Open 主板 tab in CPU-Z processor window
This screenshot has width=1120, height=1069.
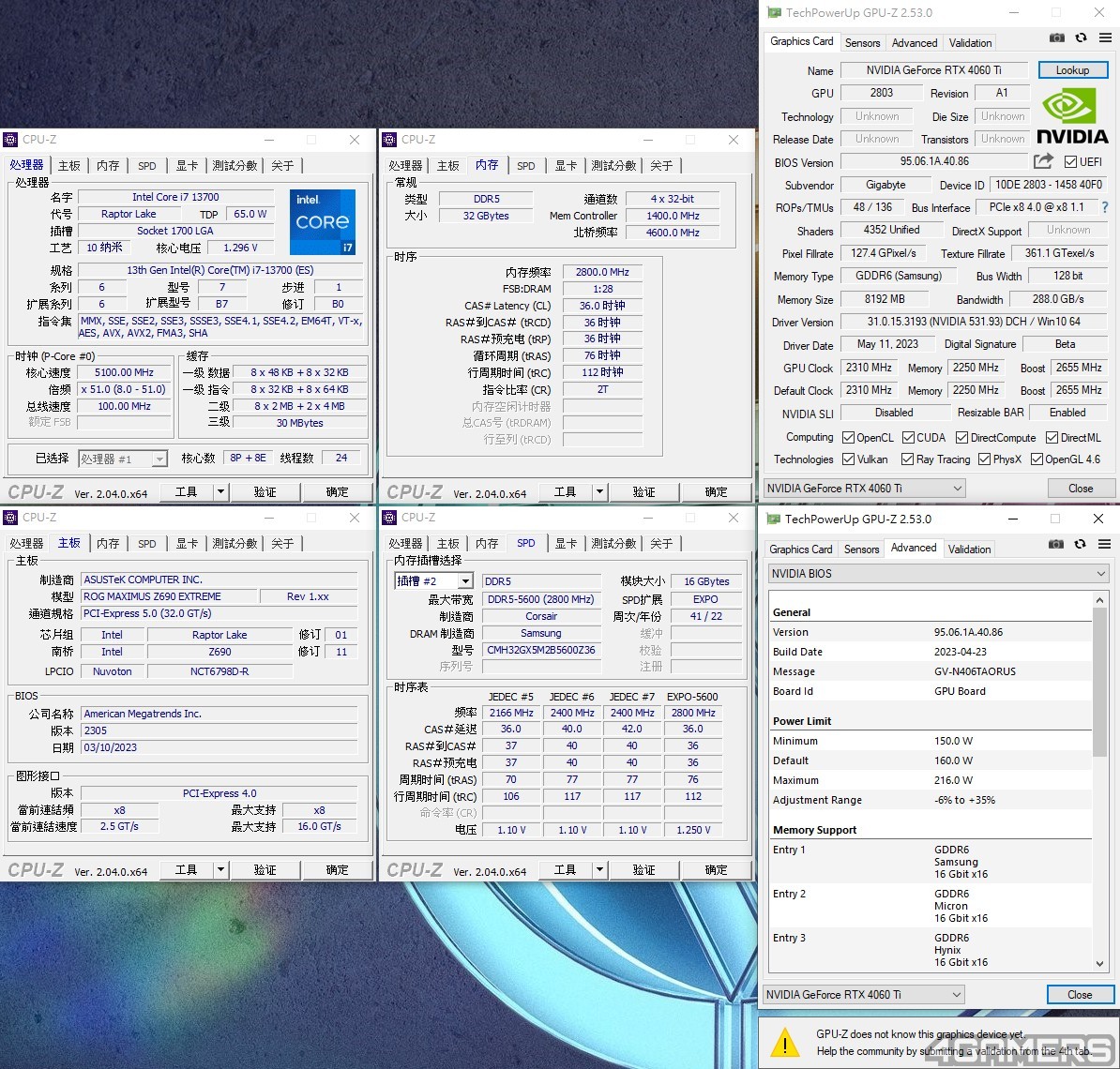click(69, 166)
